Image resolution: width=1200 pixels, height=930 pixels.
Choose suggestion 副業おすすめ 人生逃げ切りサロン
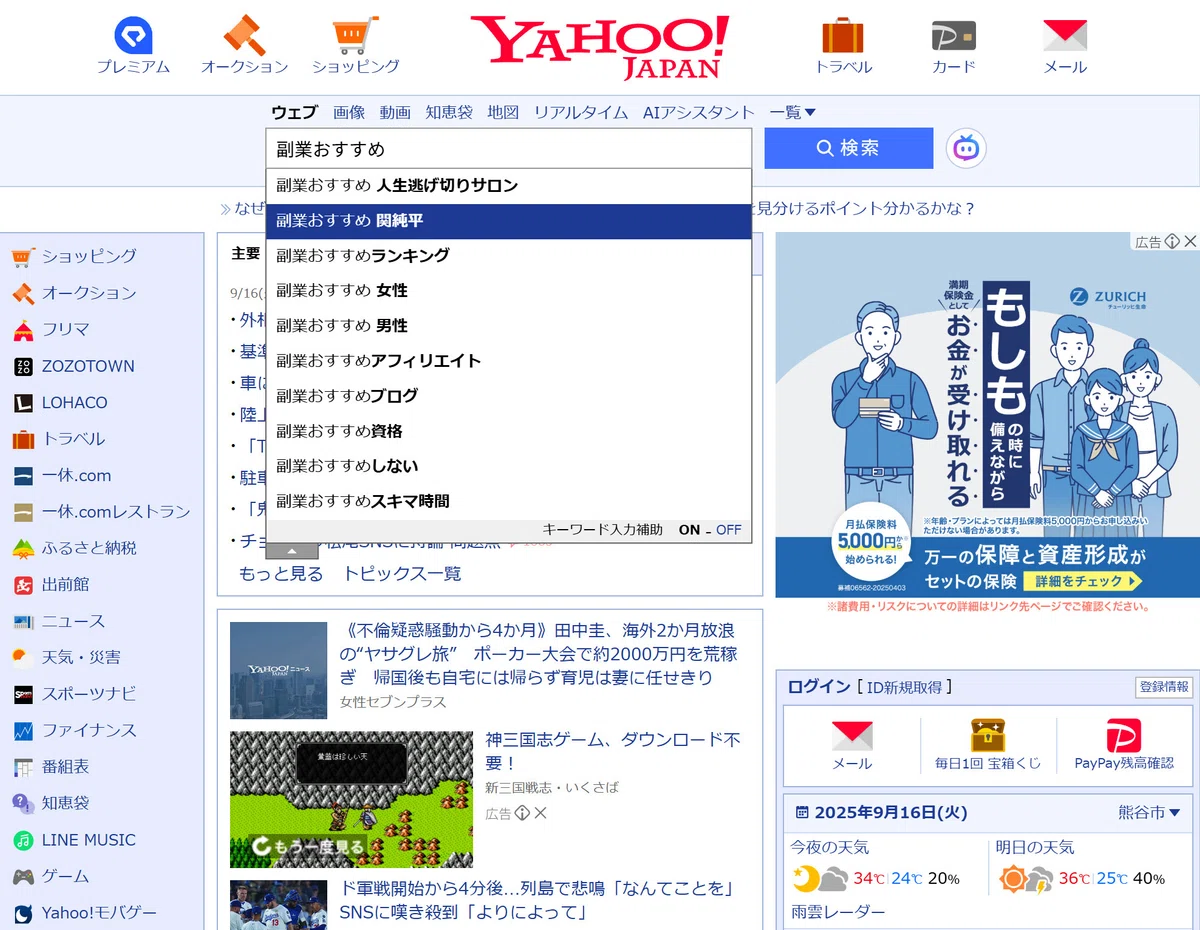508,186
